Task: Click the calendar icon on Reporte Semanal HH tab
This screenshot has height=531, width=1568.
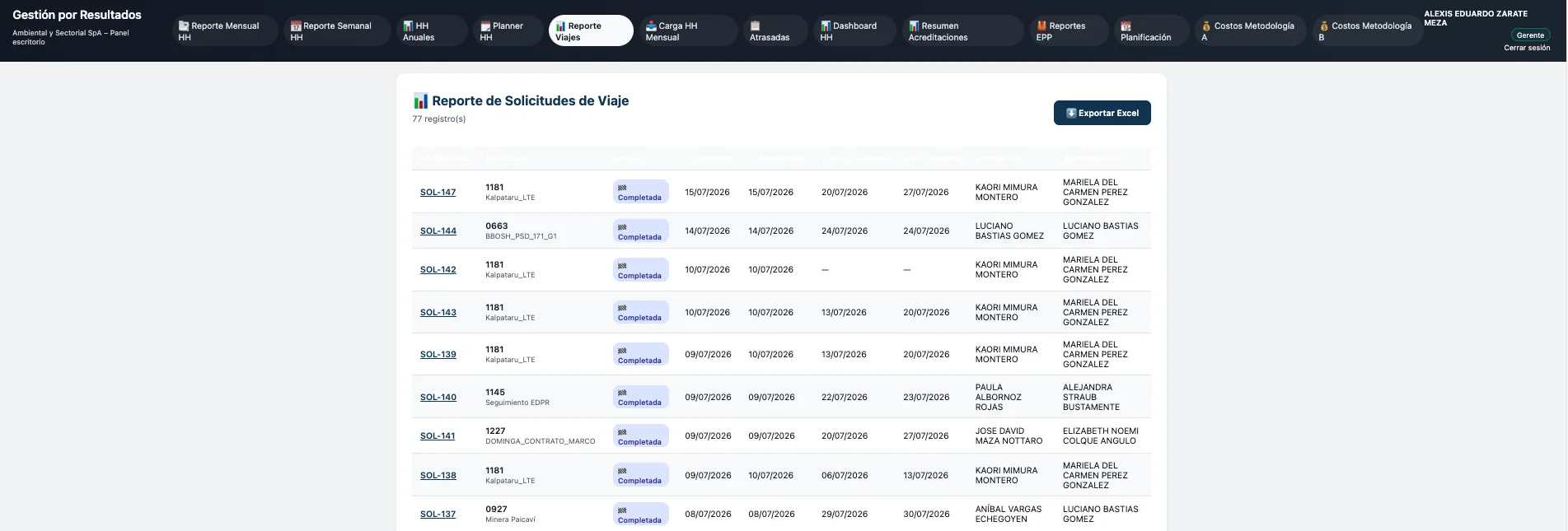Action: point(296,26)
